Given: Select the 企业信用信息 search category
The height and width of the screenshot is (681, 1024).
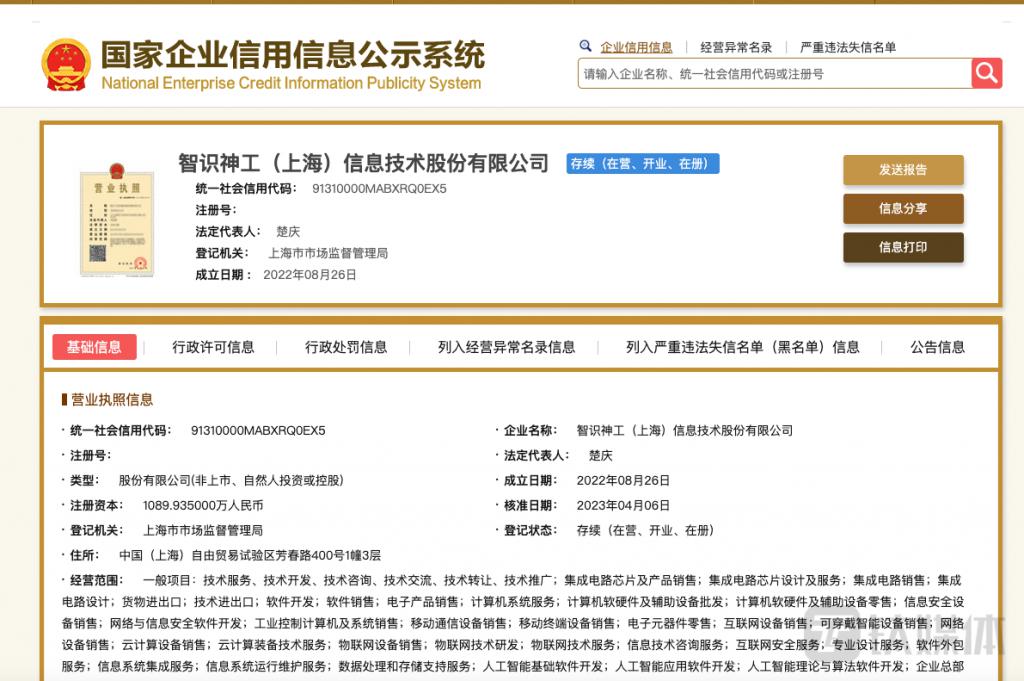Looking at the screenshot, I should tap(636, 47).
